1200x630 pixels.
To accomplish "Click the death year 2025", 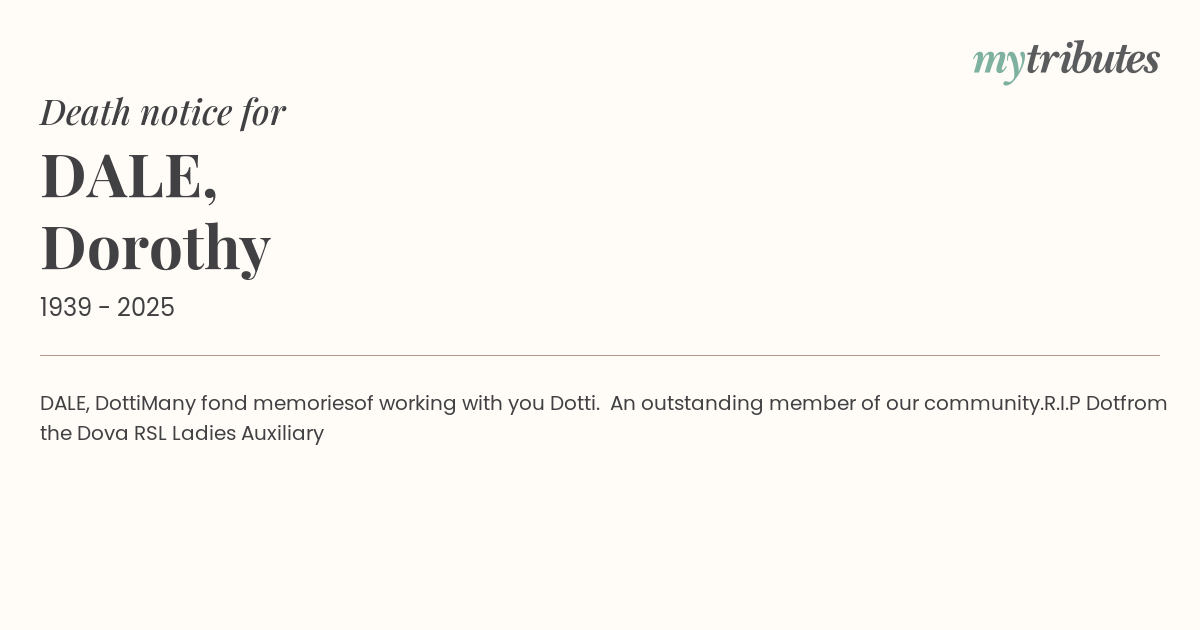I will 146,308.
